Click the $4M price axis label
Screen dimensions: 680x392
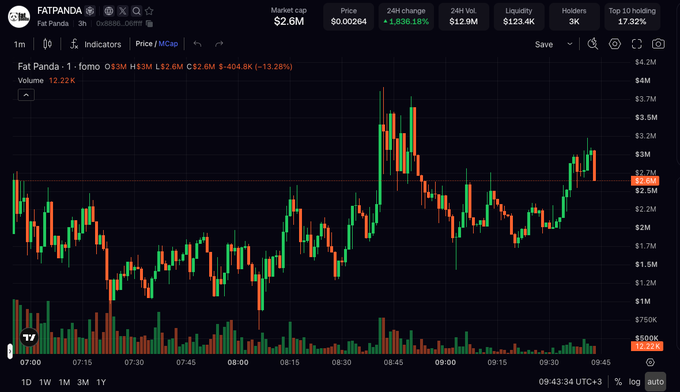click(642, 80)
